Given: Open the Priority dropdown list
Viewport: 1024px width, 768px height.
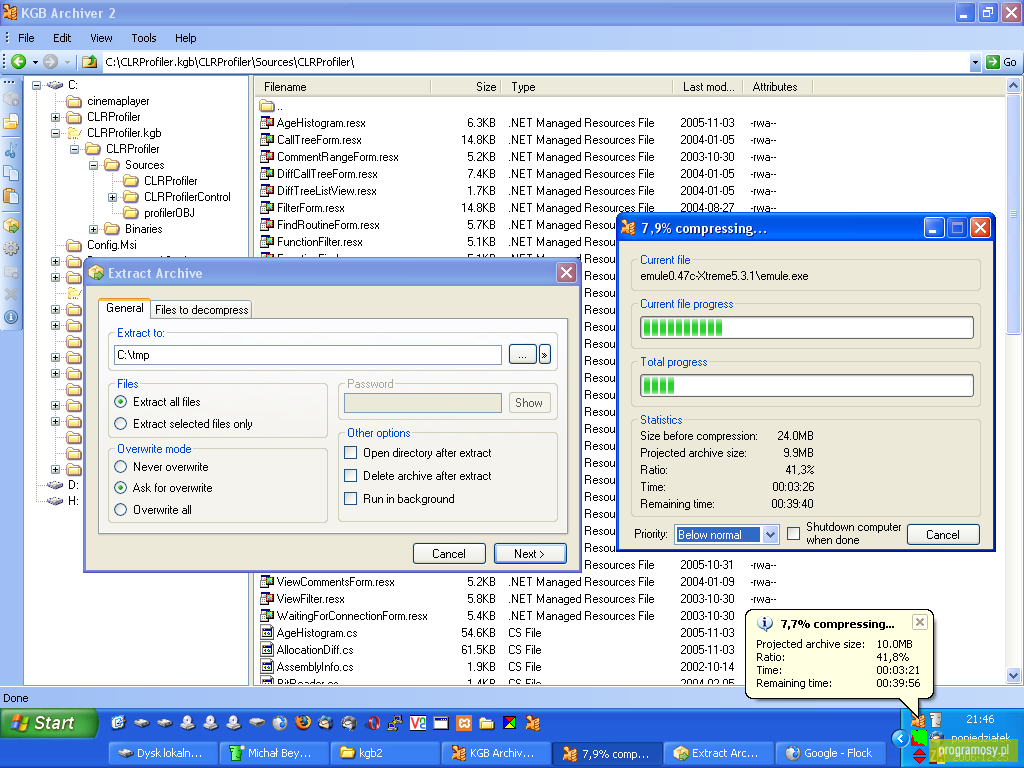Looking at the screenshot, I should click(770, 535).
